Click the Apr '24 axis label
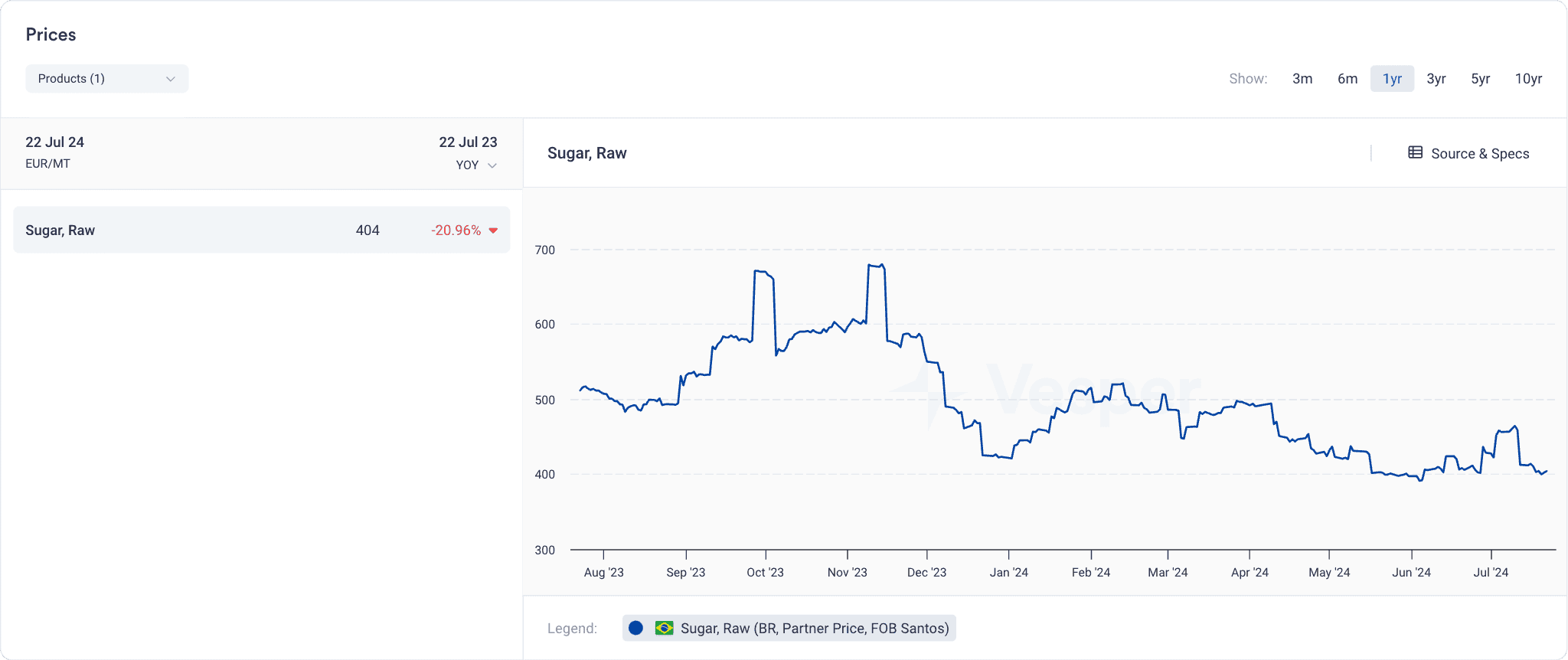 (1249, 573)
